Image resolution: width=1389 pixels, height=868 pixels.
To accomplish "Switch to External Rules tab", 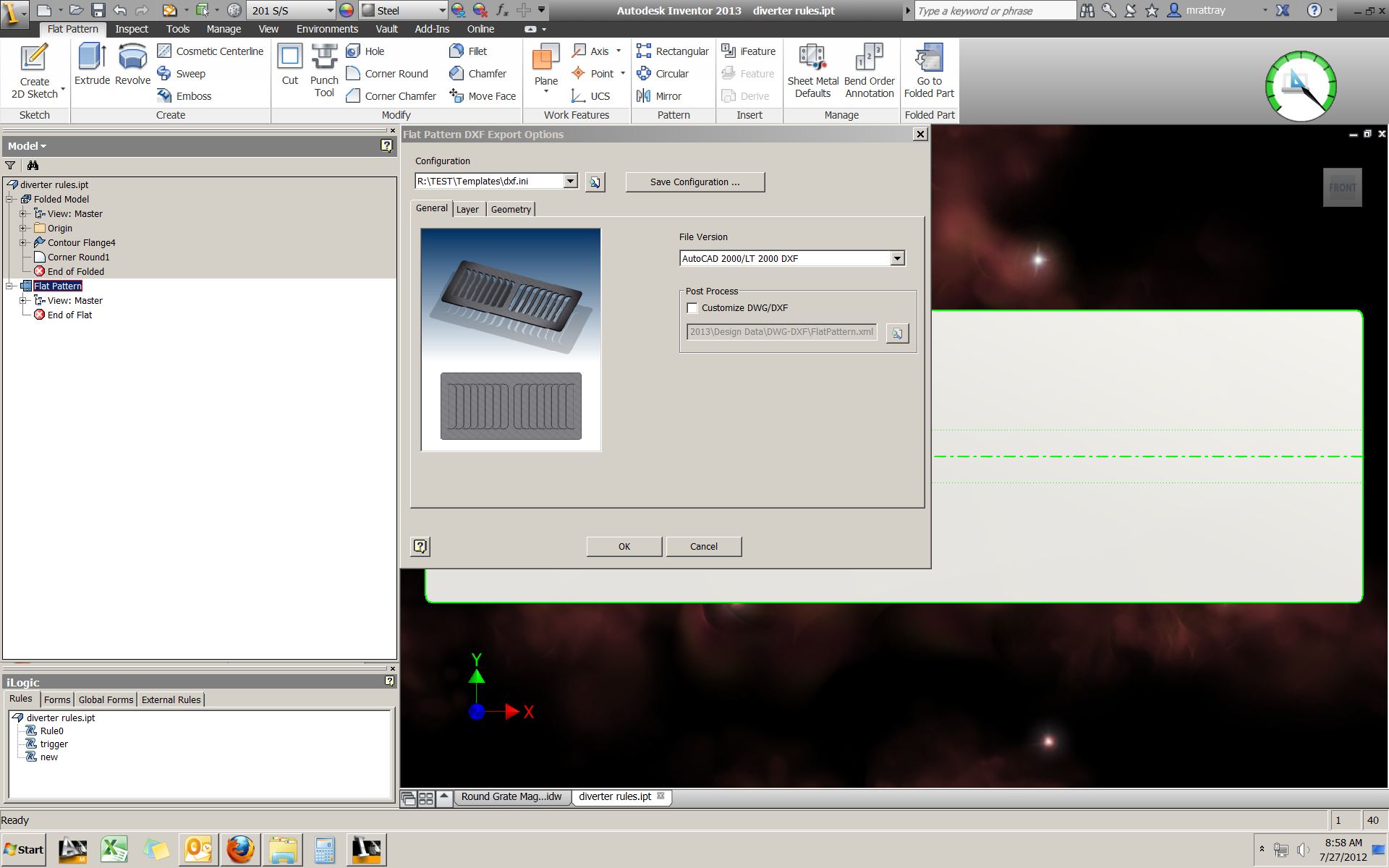I will point(171,699).
